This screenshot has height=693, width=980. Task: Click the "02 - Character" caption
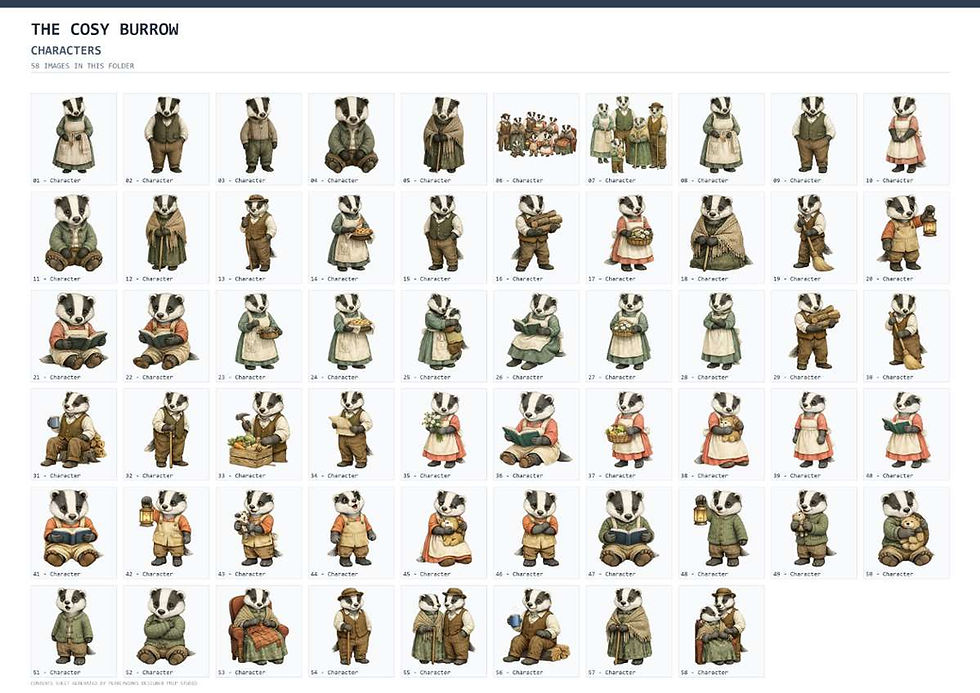pos(149,181)
